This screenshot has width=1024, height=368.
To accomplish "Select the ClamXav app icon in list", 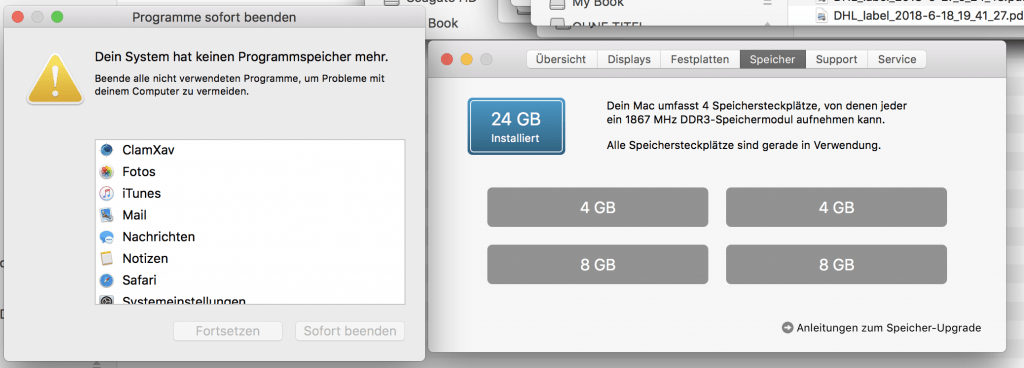I will click(106, 150).
